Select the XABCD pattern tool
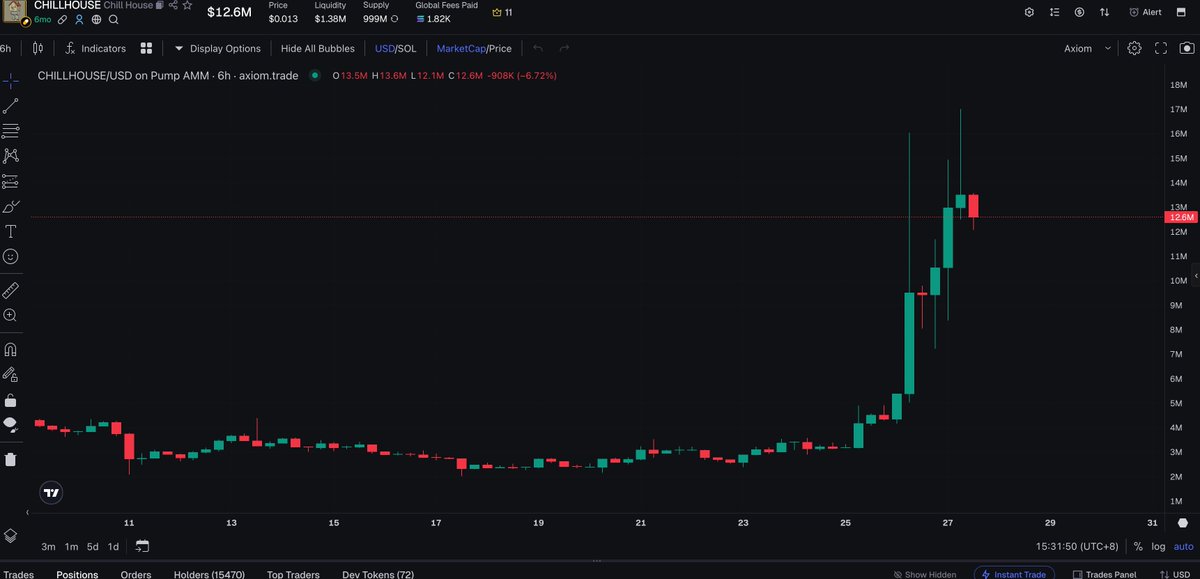Viewport: 1200px width, 579px height. coord(10,156)
